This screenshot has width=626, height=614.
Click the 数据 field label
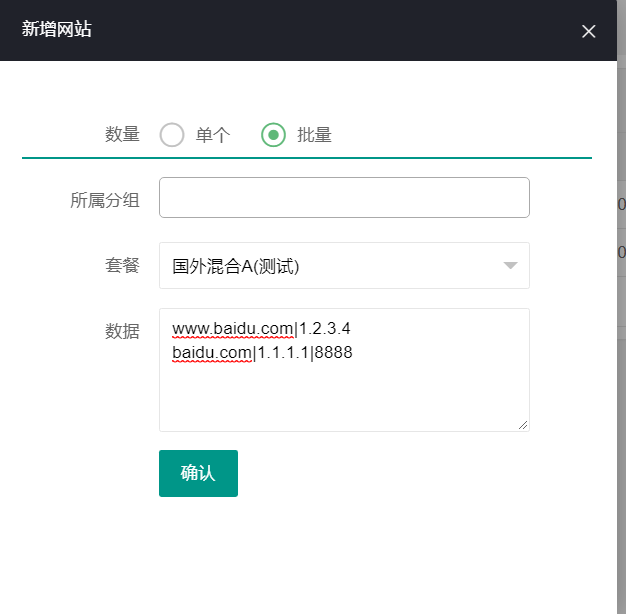click(x=122, y=331)
